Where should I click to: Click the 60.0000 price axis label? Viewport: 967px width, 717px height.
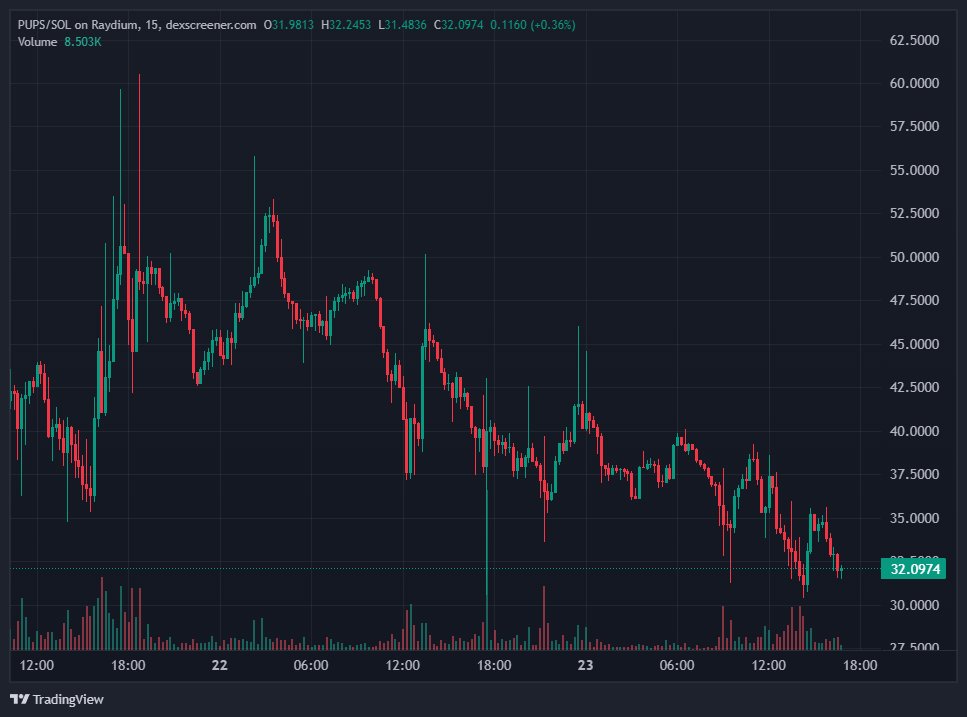tap(914, 83)
